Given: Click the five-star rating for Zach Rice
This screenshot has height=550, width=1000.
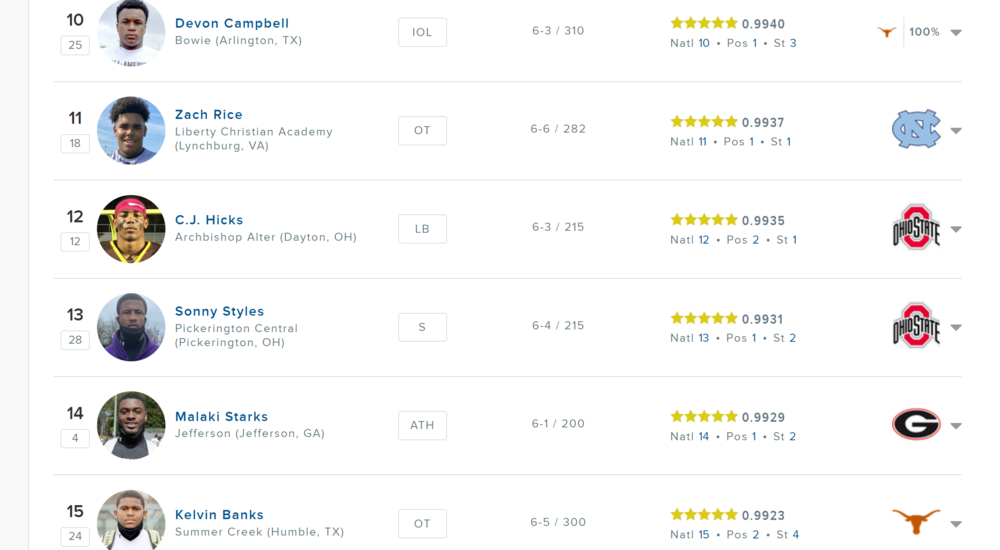Looking at the screenshot, I should (704, 122).
